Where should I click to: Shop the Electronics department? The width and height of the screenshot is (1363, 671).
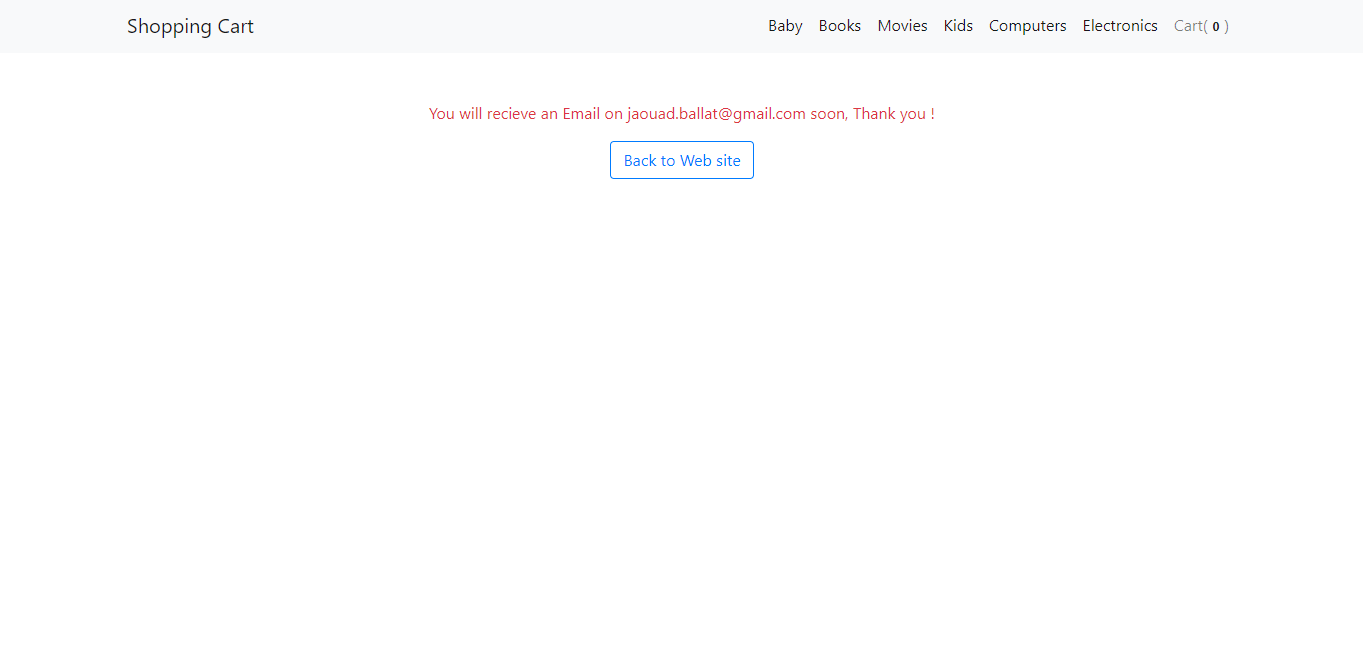[1120, 26]
